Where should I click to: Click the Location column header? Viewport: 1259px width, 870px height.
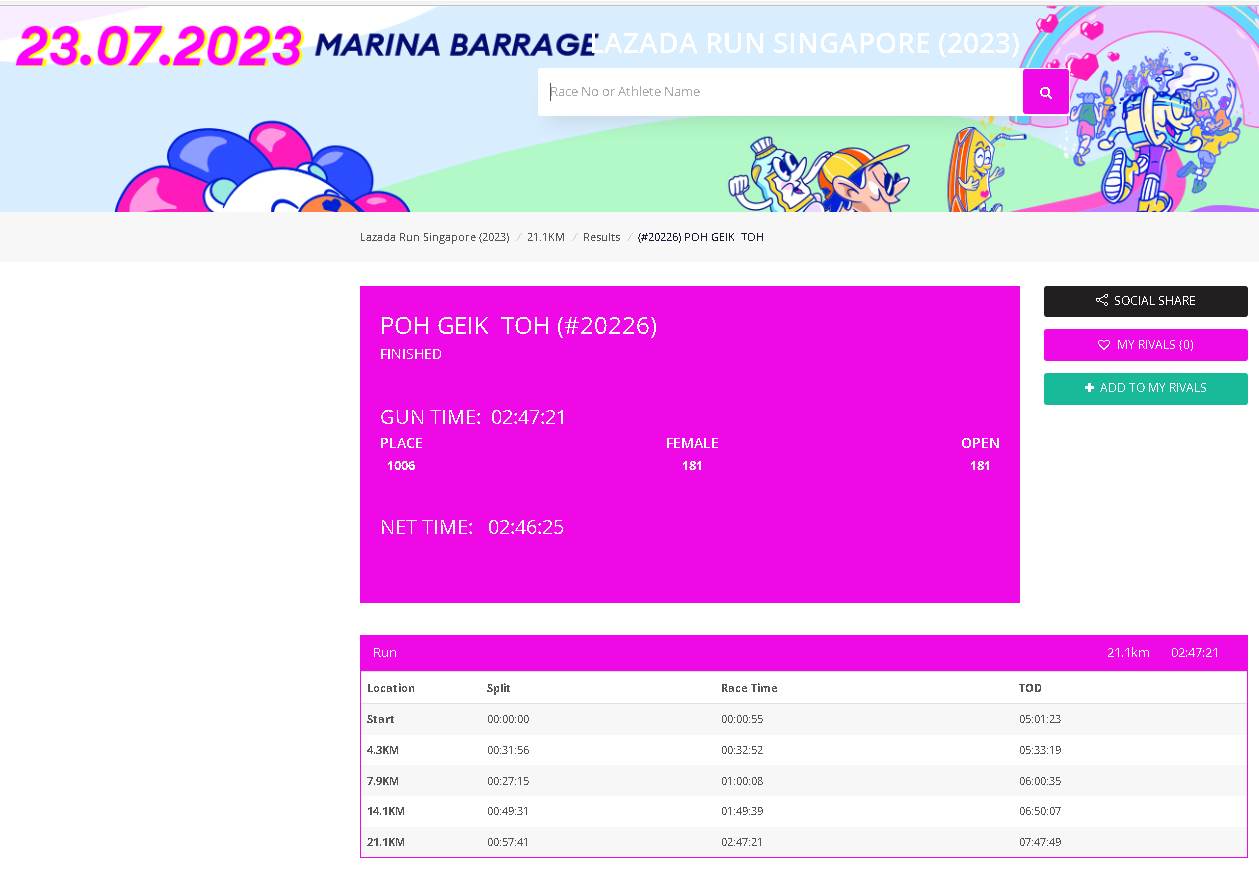pos(391,688)
